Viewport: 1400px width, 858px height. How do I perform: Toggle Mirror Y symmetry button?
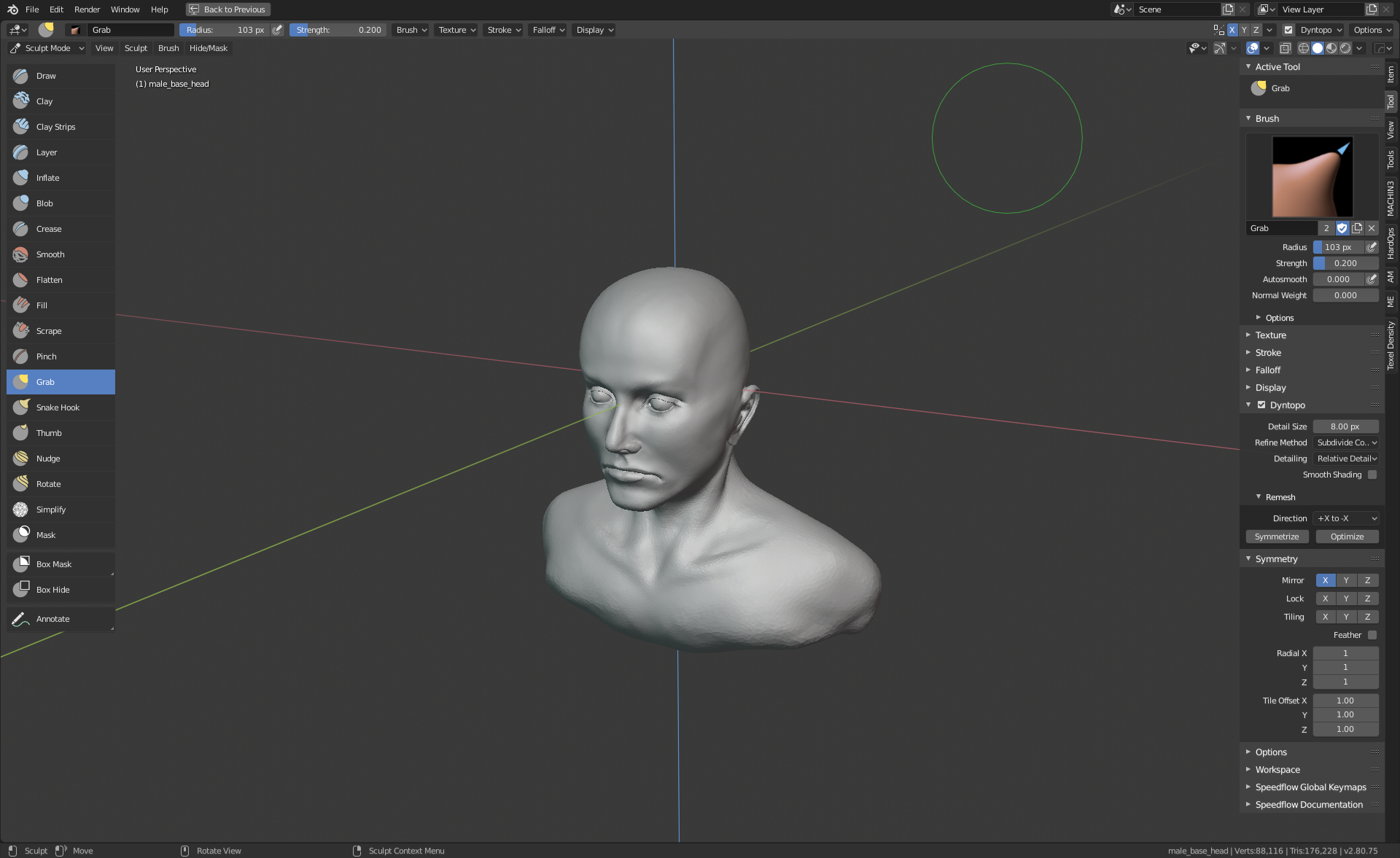1346,580
